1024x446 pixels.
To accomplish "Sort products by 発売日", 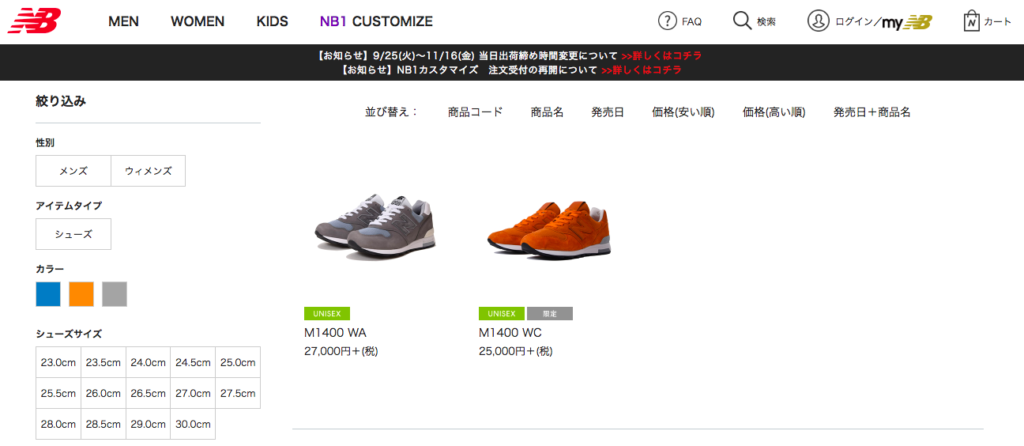I will 607,112.
